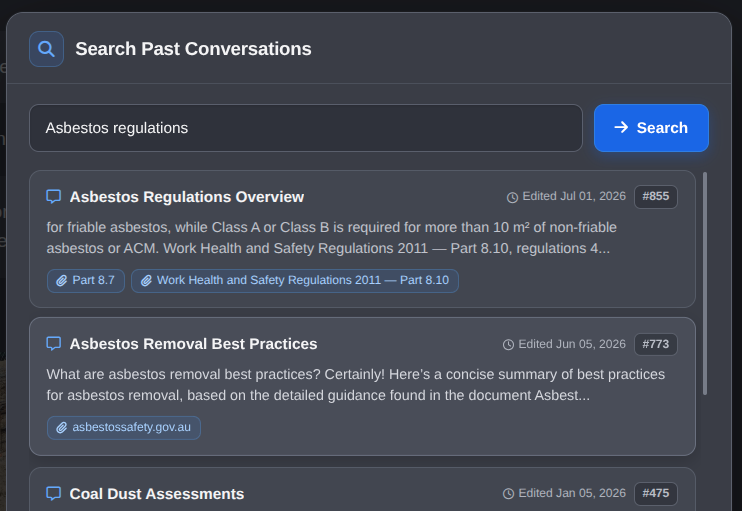
Task: Click the arrow icon inside Search button
Action: point(621,127)
